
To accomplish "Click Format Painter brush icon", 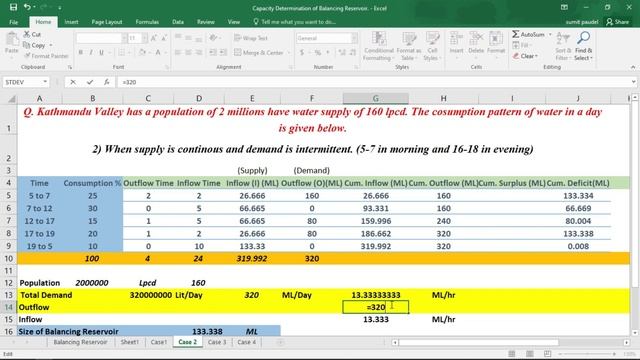I will tap(27, 56).
